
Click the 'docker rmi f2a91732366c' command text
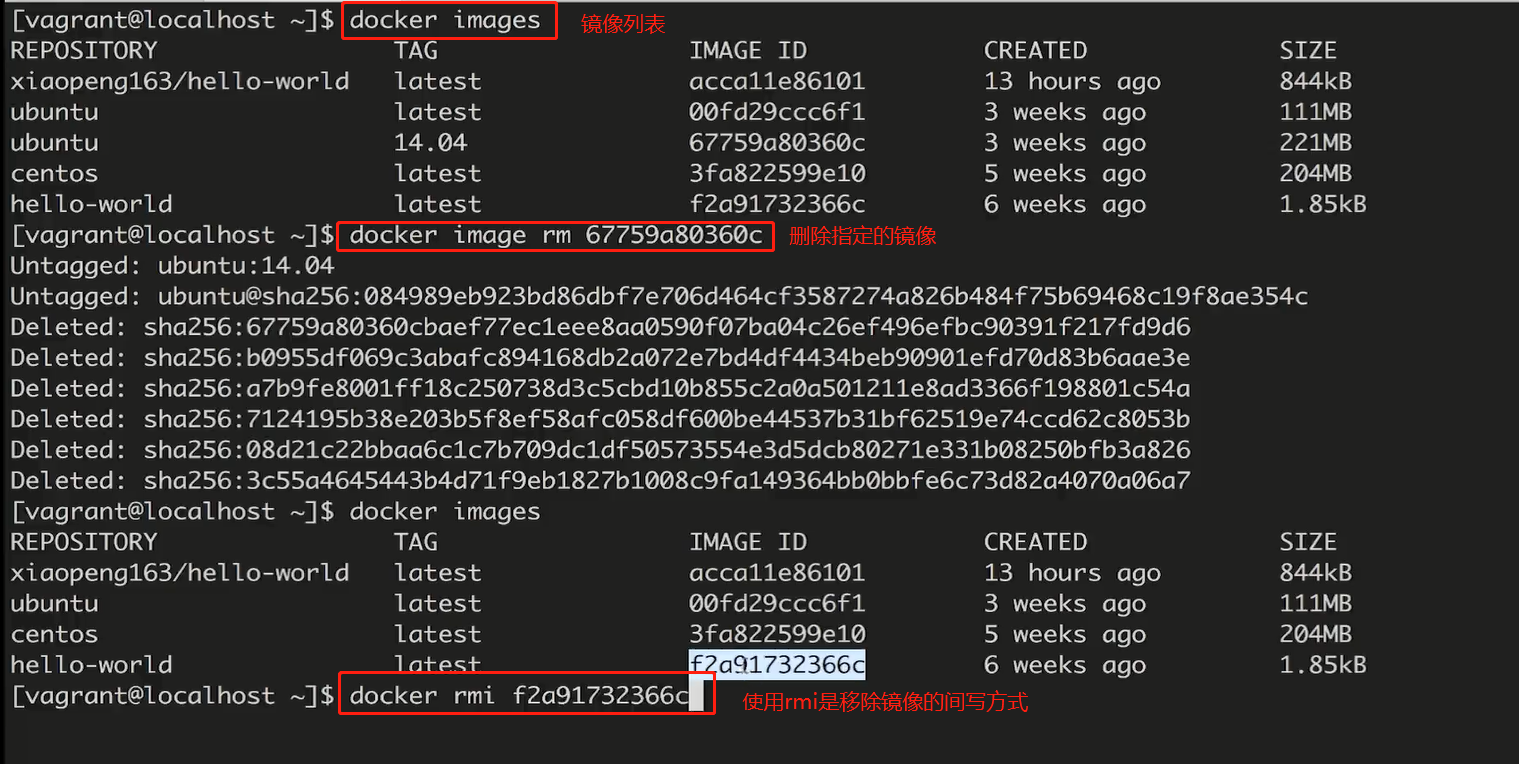(x=519, y=696)
